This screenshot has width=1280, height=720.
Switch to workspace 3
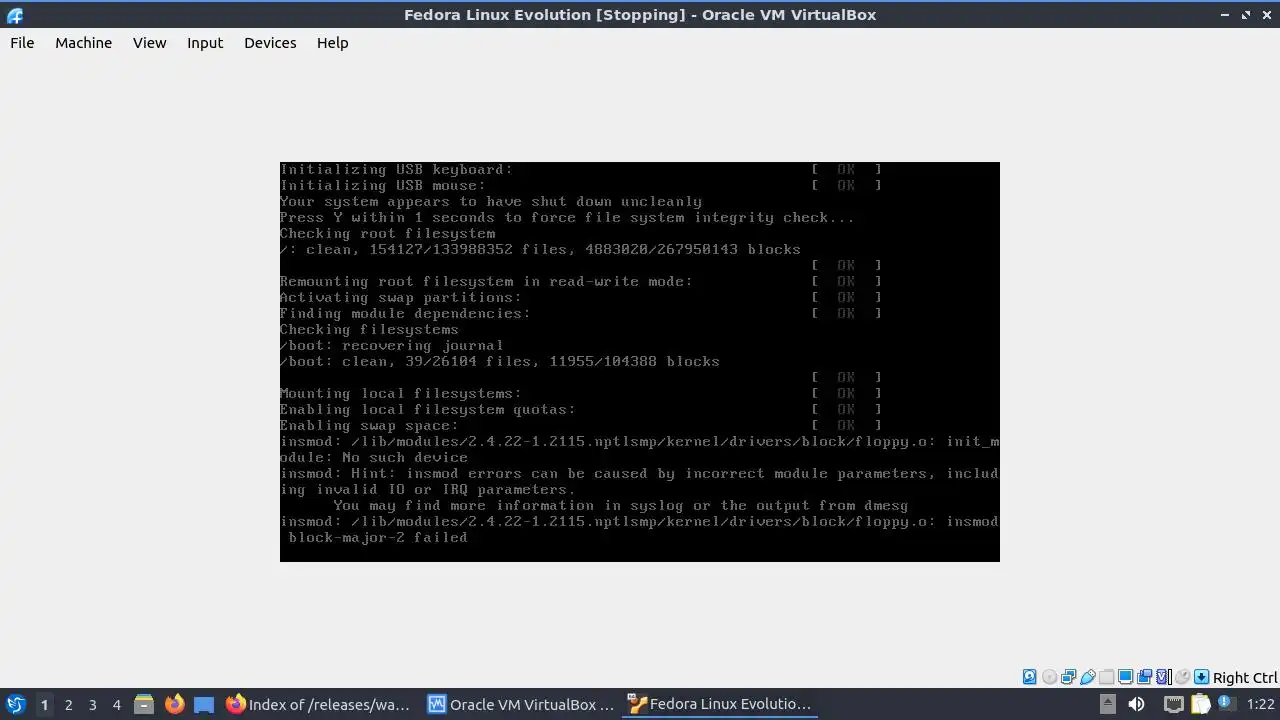coord(92,704)
